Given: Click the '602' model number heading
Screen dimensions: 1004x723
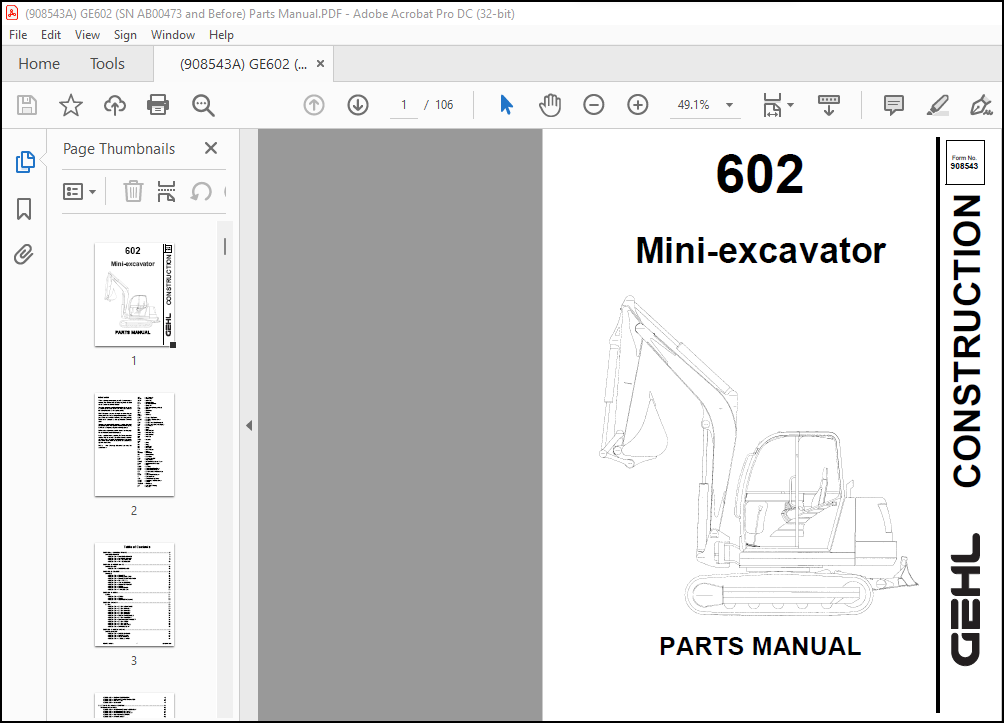Looking at the screenshot, I should 759,174.
